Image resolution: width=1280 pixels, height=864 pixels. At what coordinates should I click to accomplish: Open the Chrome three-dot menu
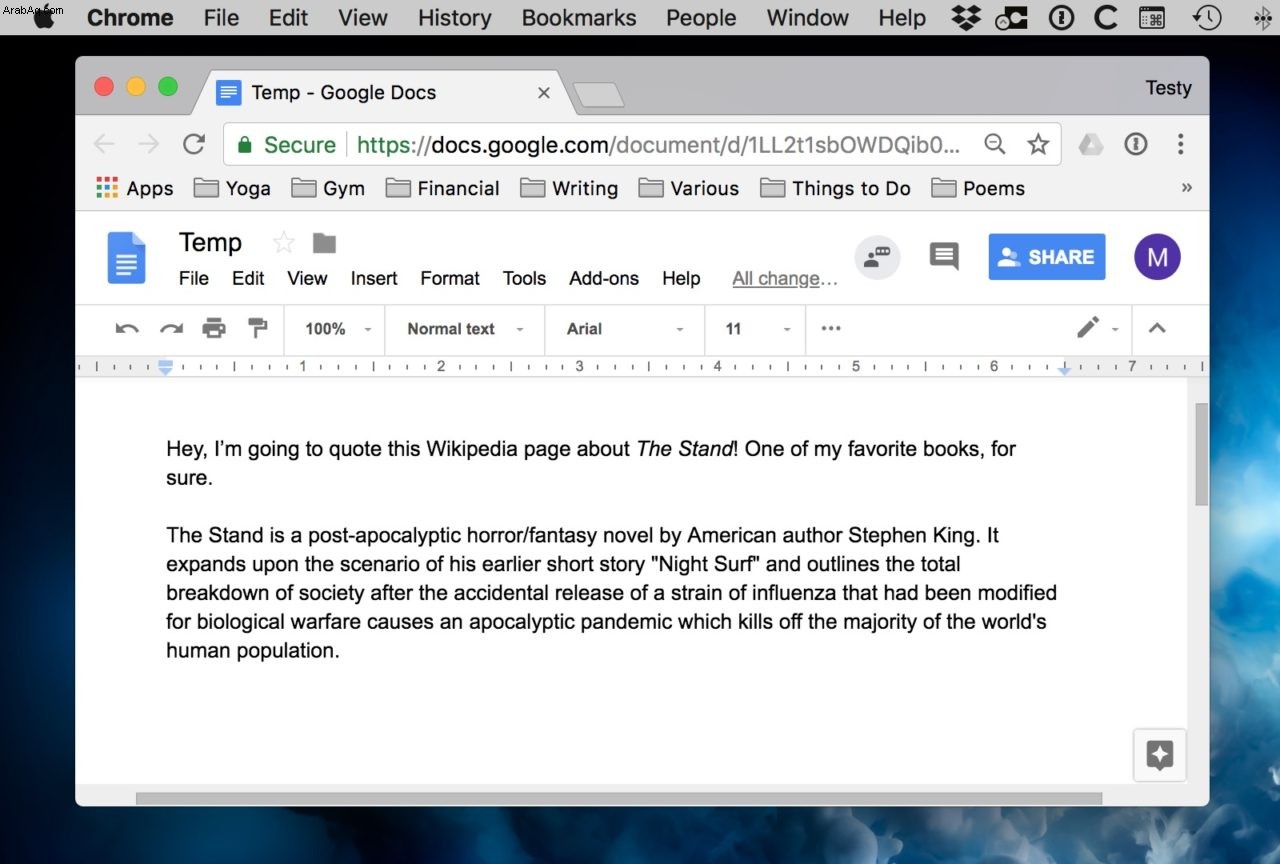pyautogui.click(x=1181, y=144)
